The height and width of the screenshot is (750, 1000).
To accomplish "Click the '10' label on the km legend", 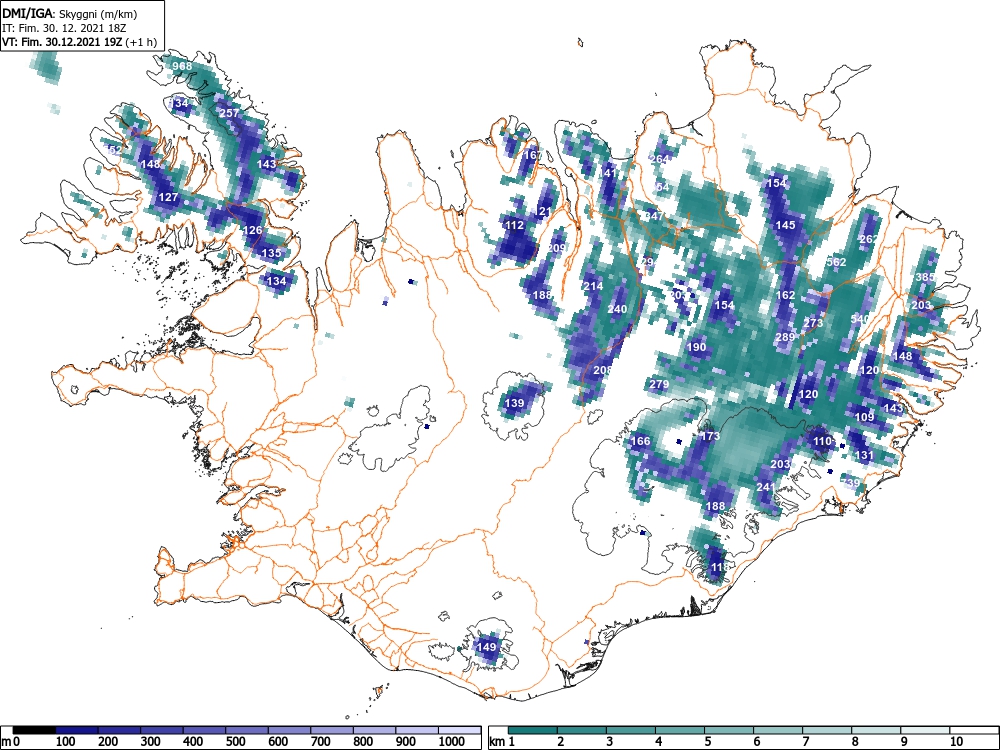I will click(x=955, y=742).
